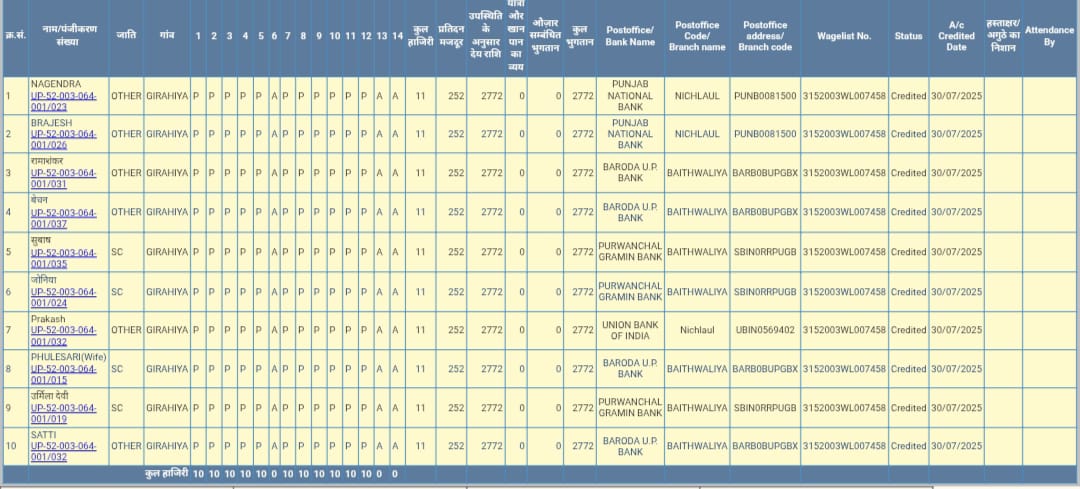Open registration link ending 001/037
This screenshot has width=1080, height=489.
[63, 218]
